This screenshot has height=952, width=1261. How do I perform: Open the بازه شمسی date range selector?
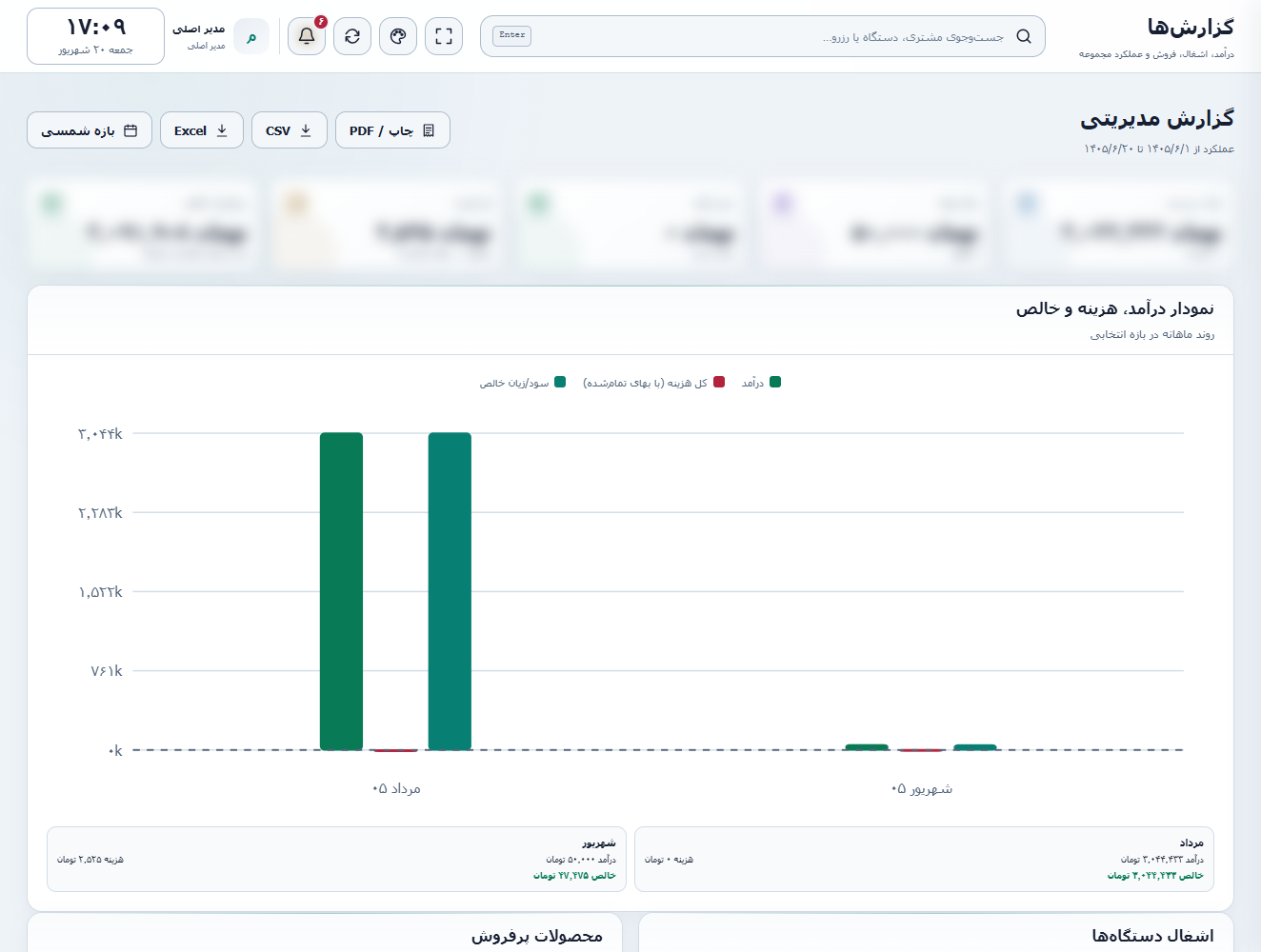[90, 130]
